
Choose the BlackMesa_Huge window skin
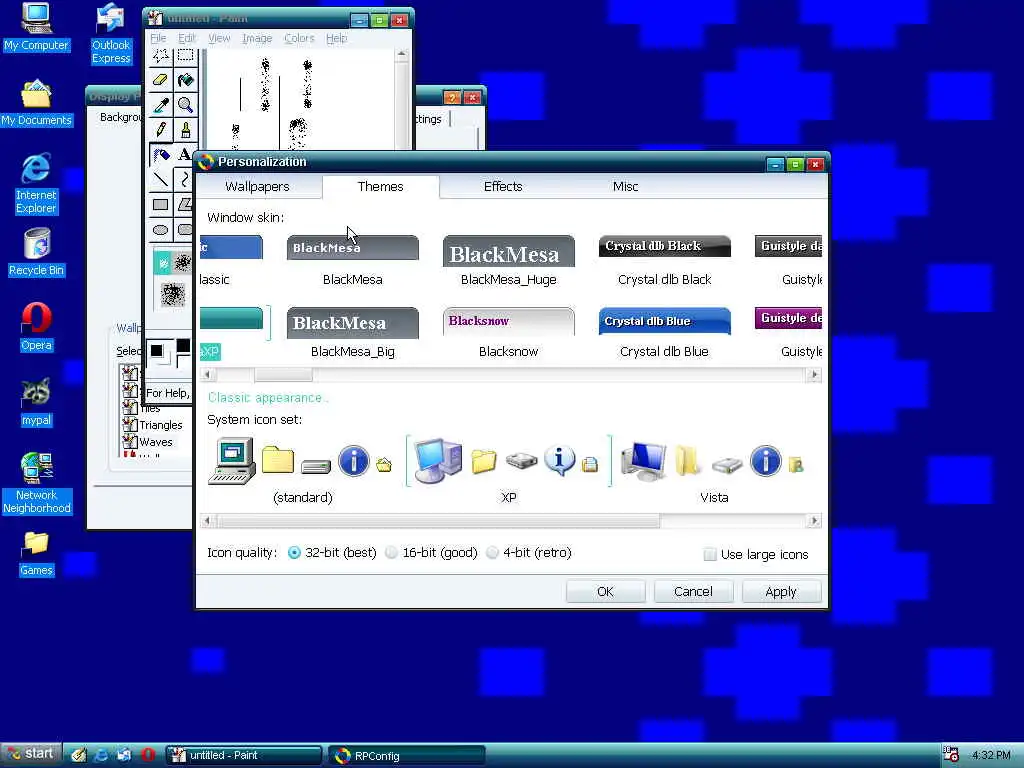point(509,261)
